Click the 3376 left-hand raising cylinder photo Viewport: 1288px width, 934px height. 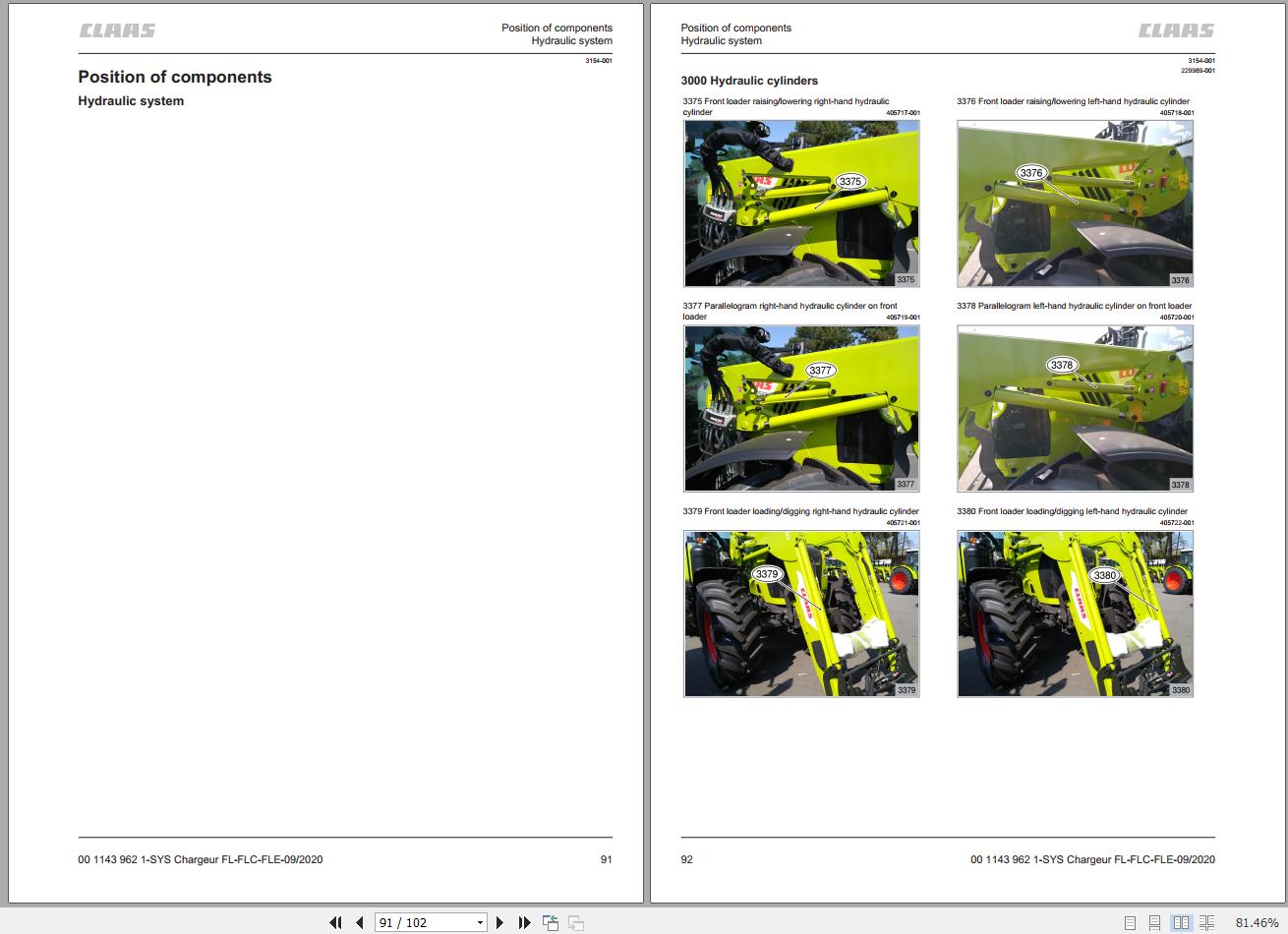[1075, 204]
